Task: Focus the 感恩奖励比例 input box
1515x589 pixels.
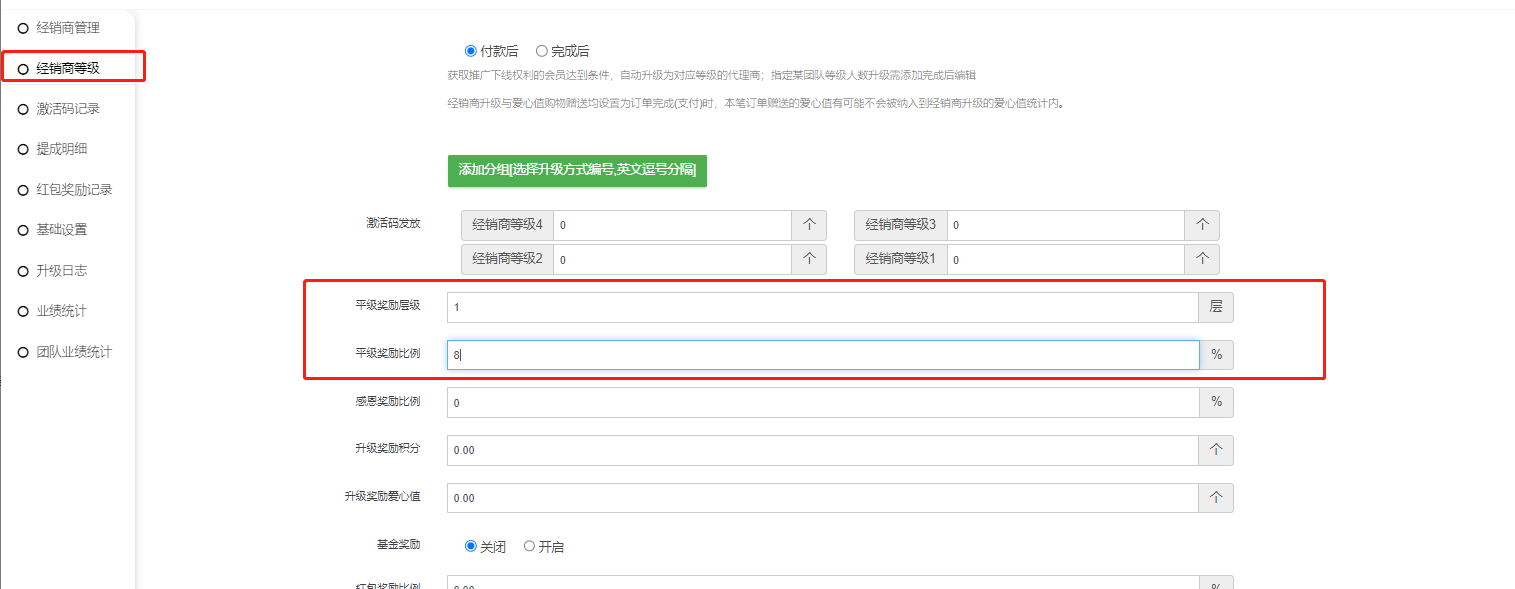Action: tap(822, 402)
